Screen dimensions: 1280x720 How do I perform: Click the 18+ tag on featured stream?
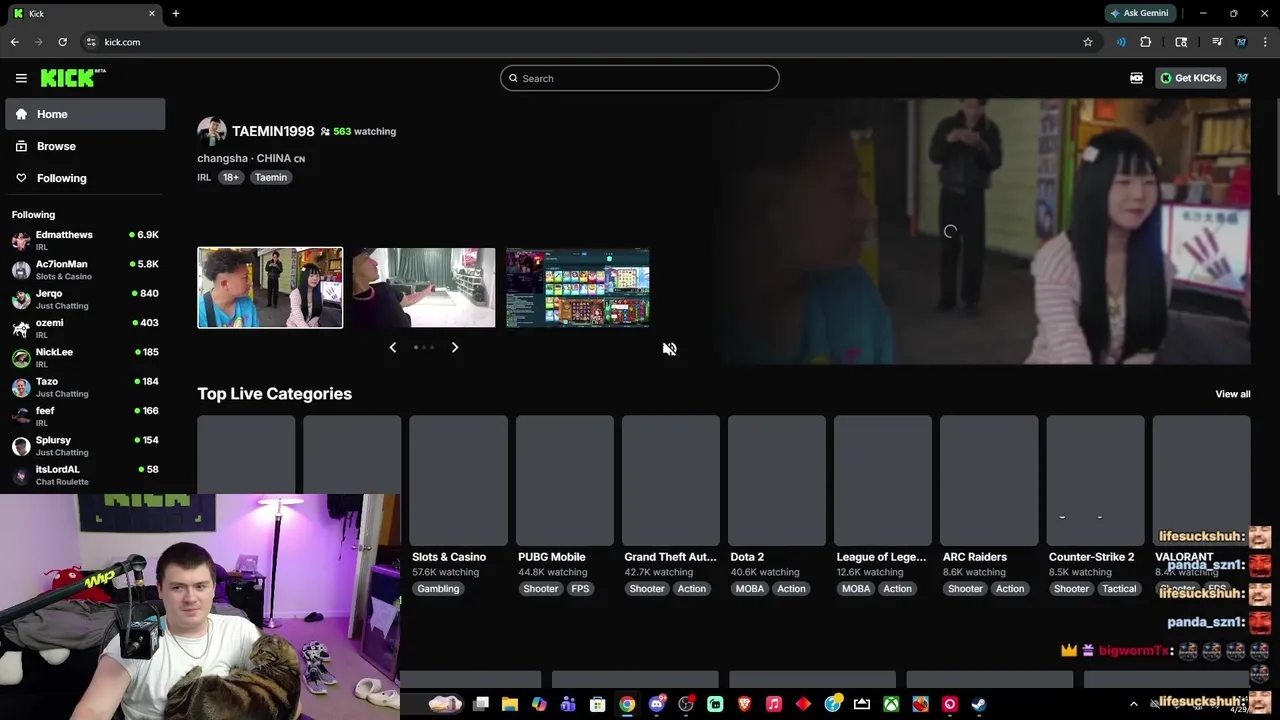tap(231, 177)
